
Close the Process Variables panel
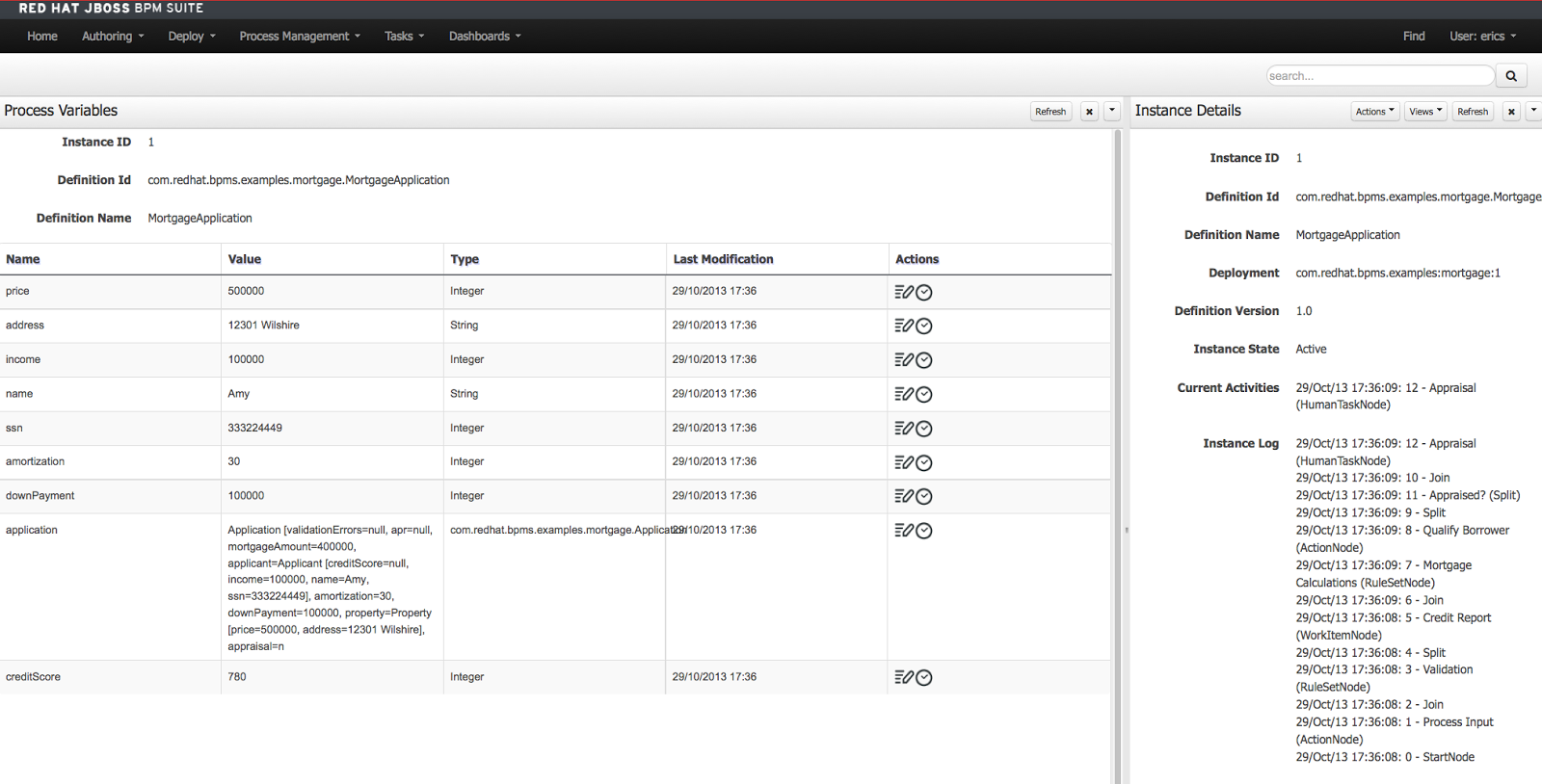click(x=1089, y=112)
